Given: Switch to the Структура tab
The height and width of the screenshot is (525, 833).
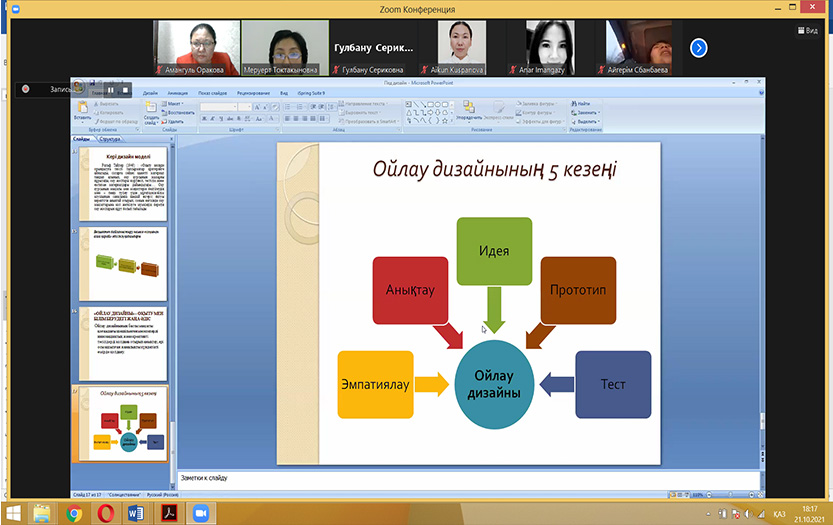Looking at the screenshot, I should click(x=110, y=139).
